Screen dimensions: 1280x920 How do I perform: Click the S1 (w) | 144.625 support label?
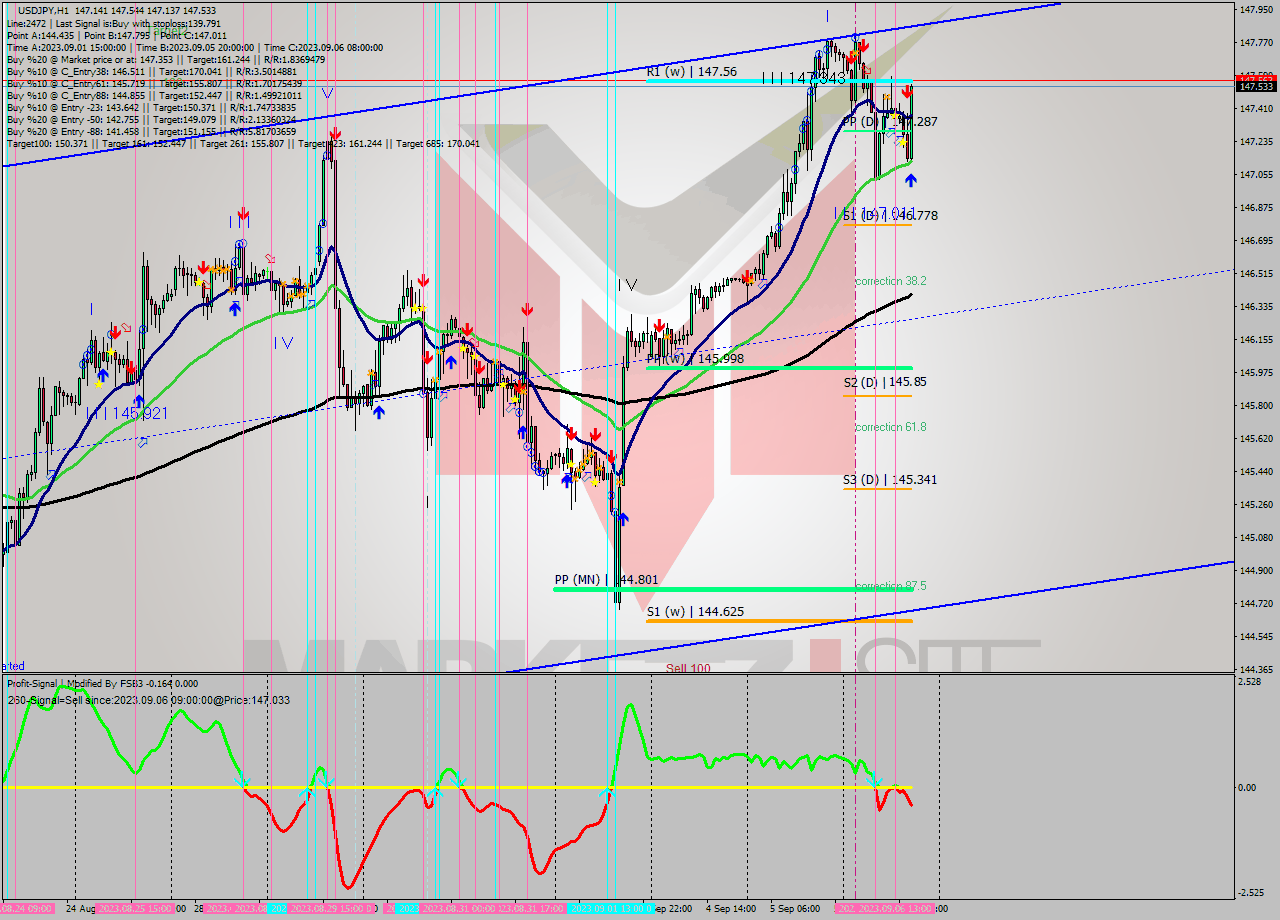[695, 611]
